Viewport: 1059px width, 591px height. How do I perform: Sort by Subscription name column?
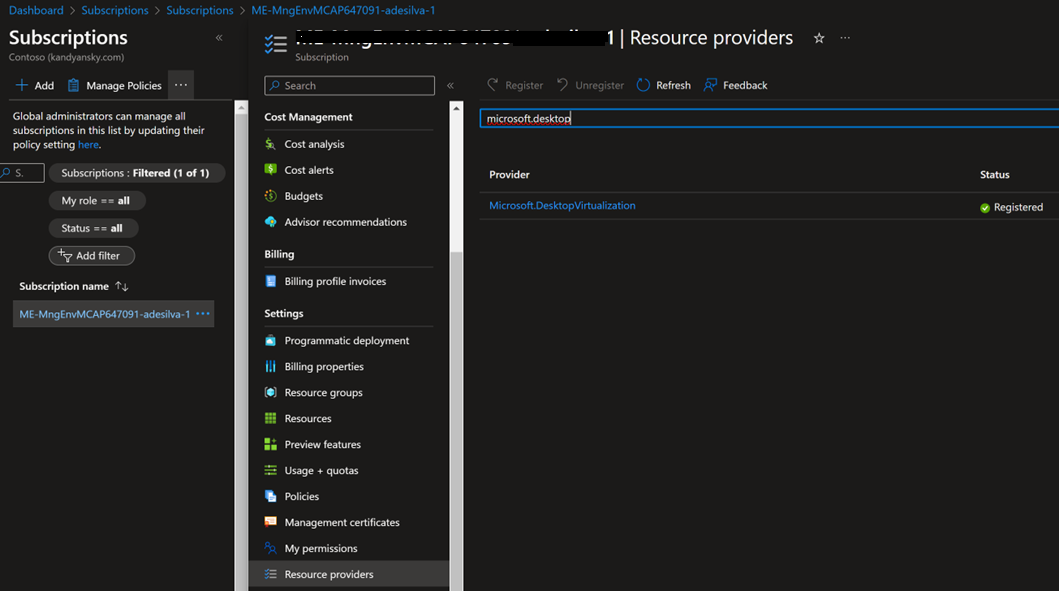[74, 286]
